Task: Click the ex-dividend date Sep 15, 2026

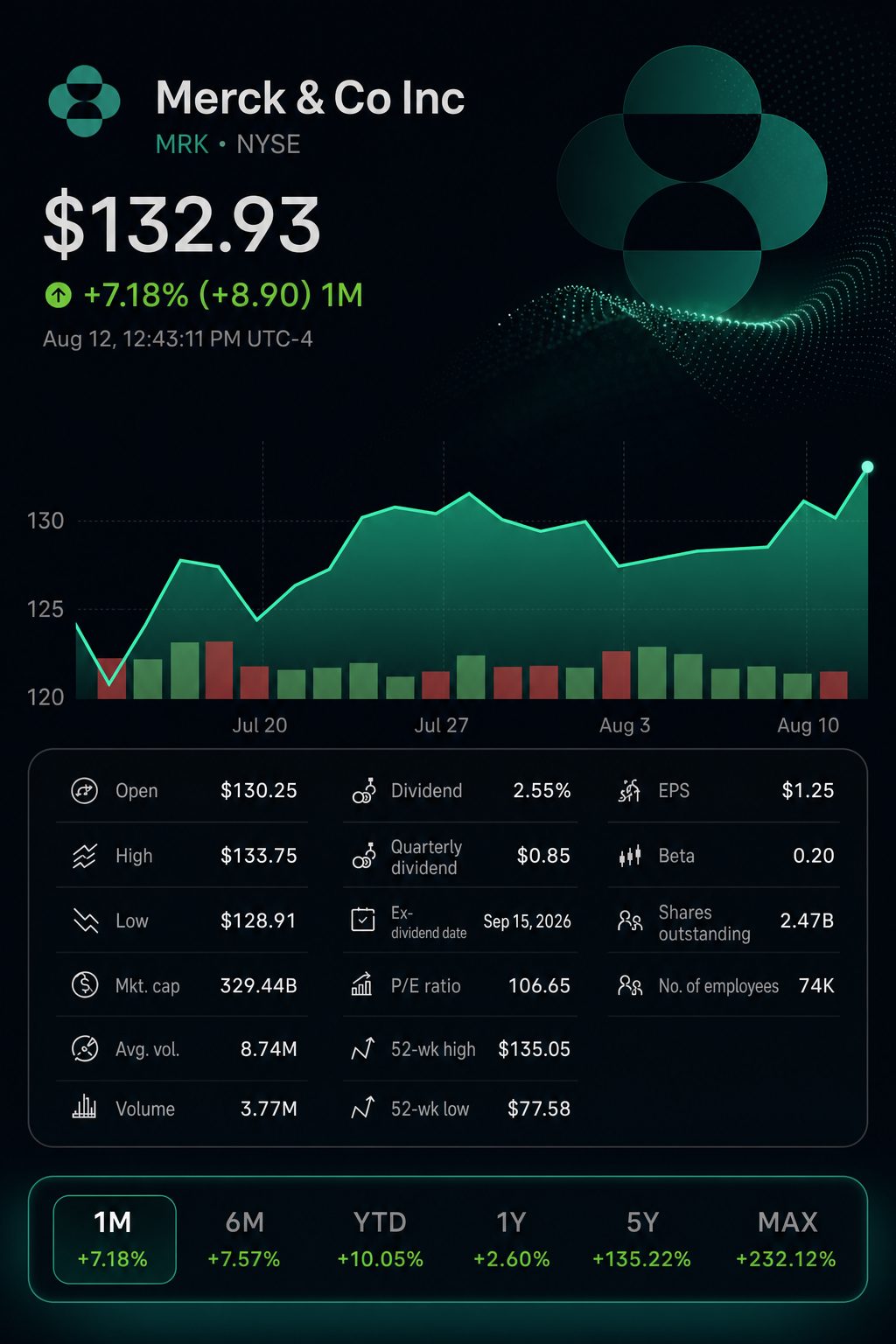Action: (x=527, y=921)
